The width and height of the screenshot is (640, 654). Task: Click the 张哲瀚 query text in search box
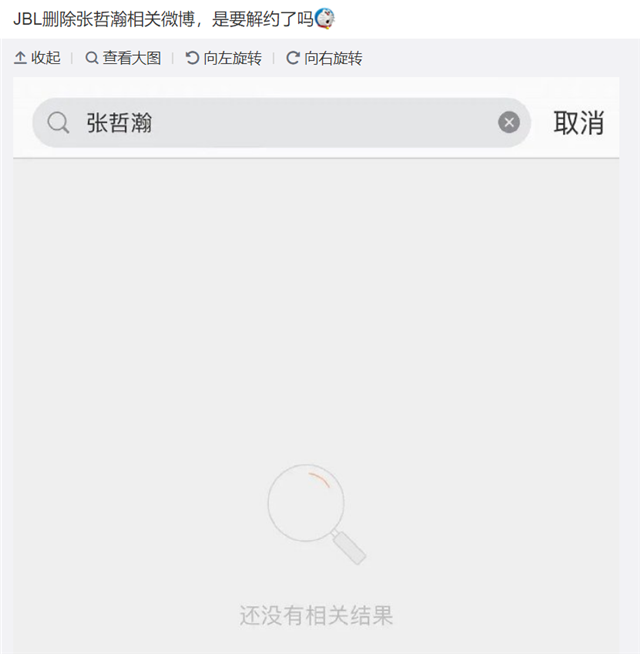pyautogui.click(x=119, y=123)
